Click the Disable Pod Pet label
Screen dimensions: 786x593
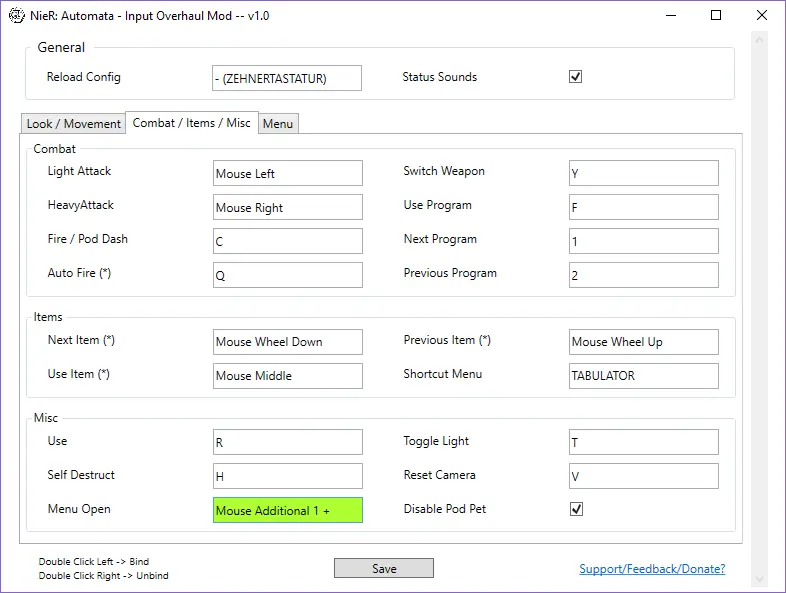click(445, 509)
